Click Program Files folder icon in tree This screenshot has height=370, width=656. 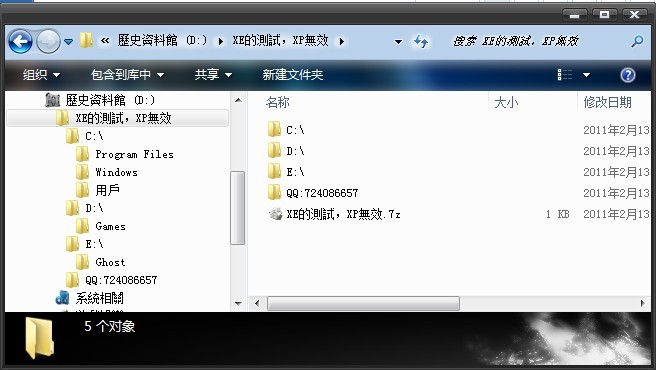coord(82,154)
